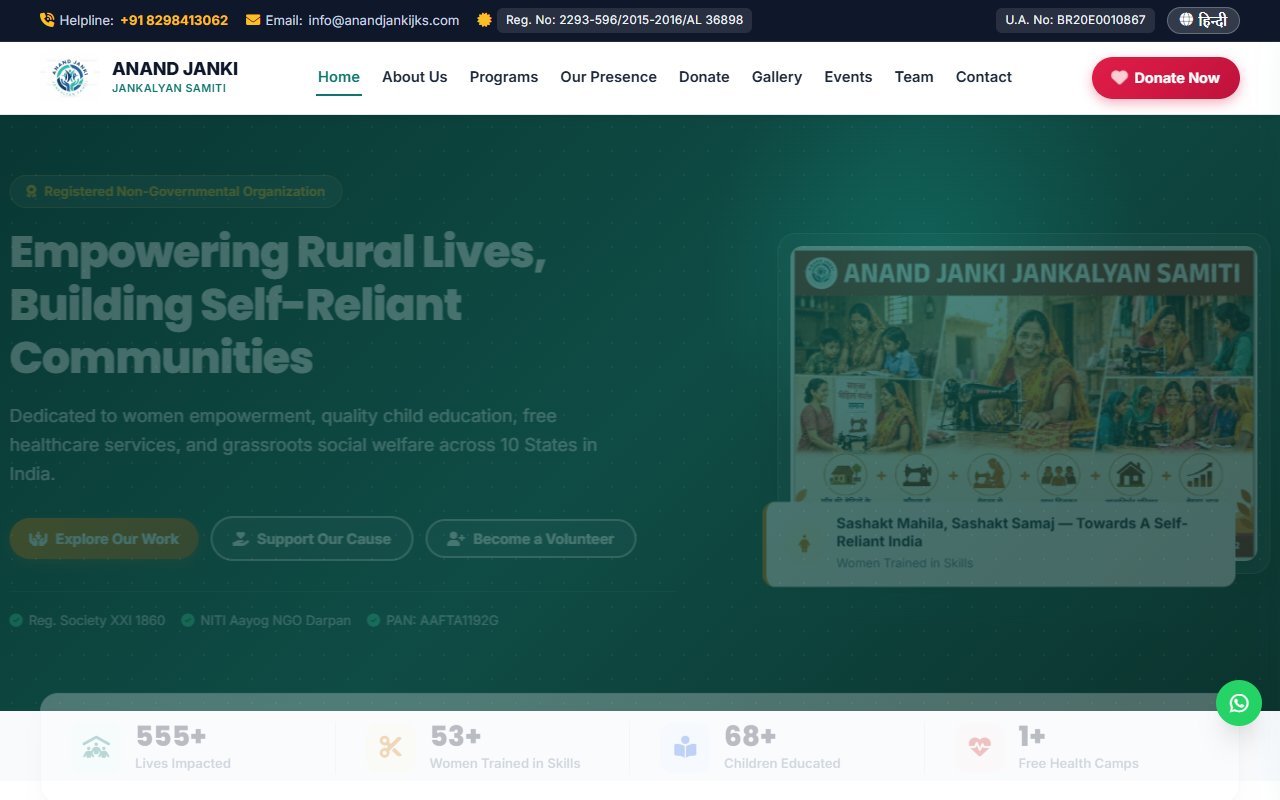Click the U.A. No BR20E0010867 badge
The height and width of the screenshot is (800, 1280).
(x=1075, y=20)
